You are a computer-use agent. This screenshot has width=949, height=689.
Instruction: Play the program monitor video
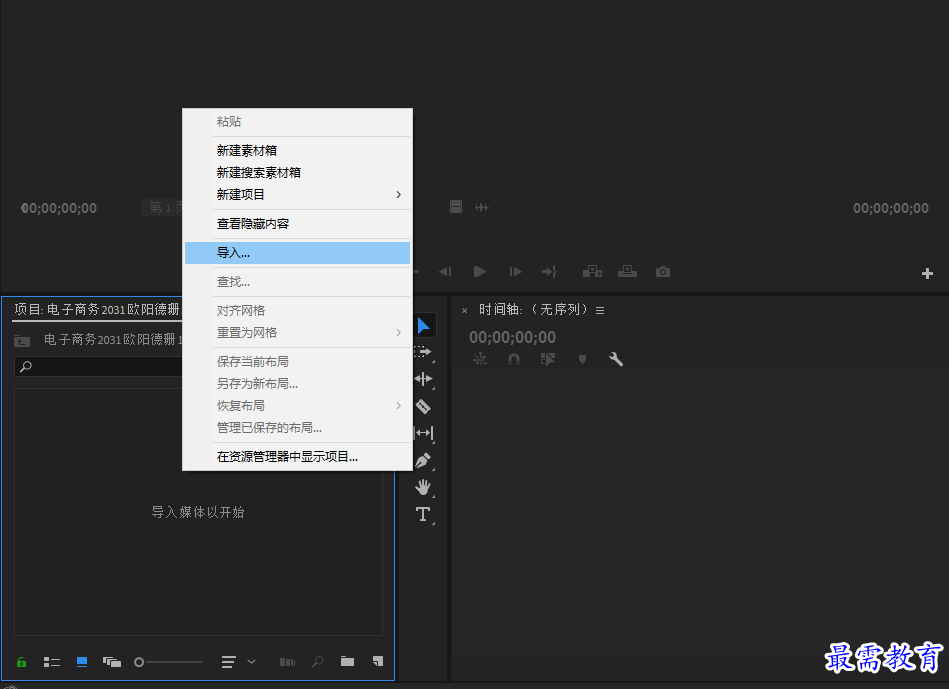(x=480, y=271)
